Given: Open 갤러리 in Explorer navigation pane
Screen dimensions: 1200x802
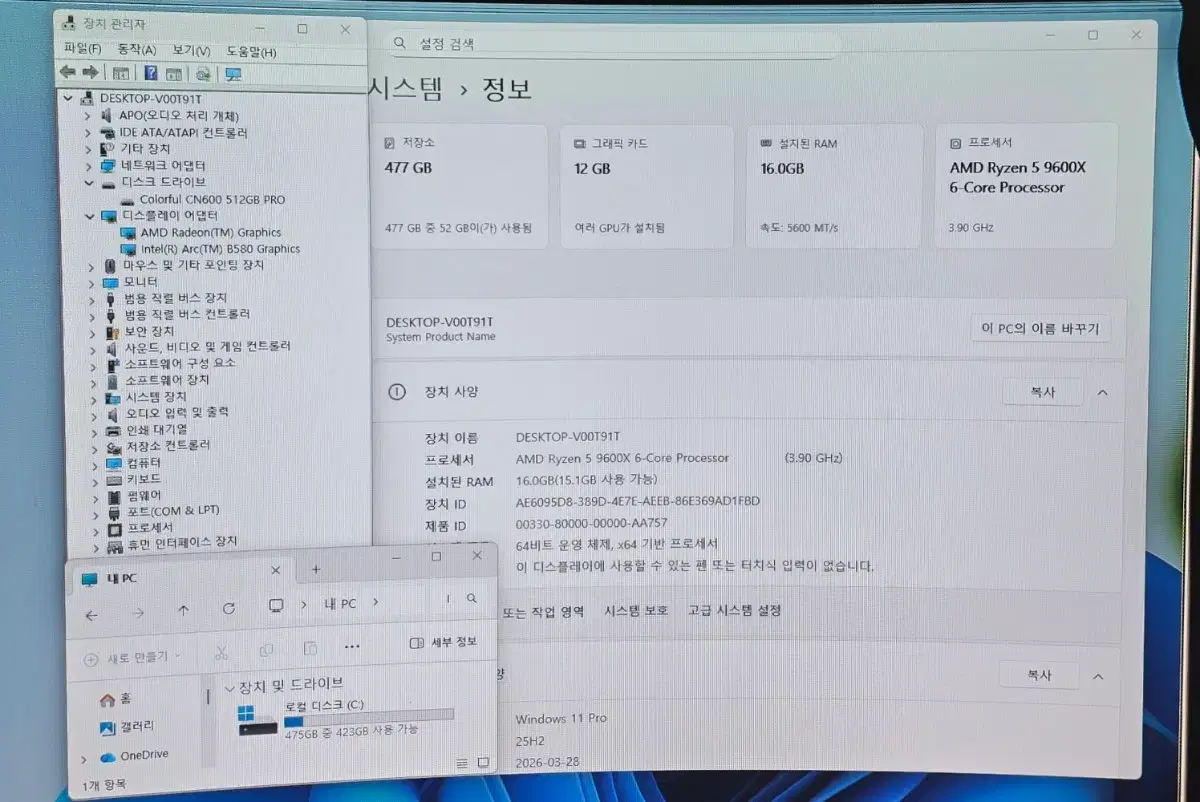Looking at the screenshot, I should [127, 726].
